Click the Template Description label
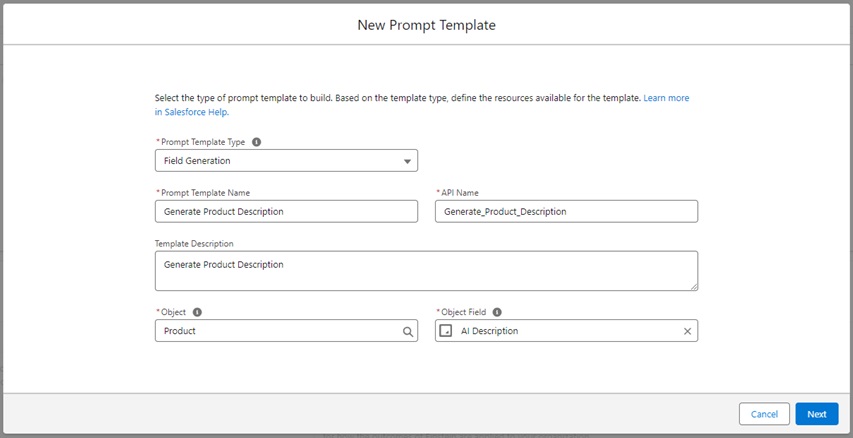The image size is (853, 438). coord(194,243)
